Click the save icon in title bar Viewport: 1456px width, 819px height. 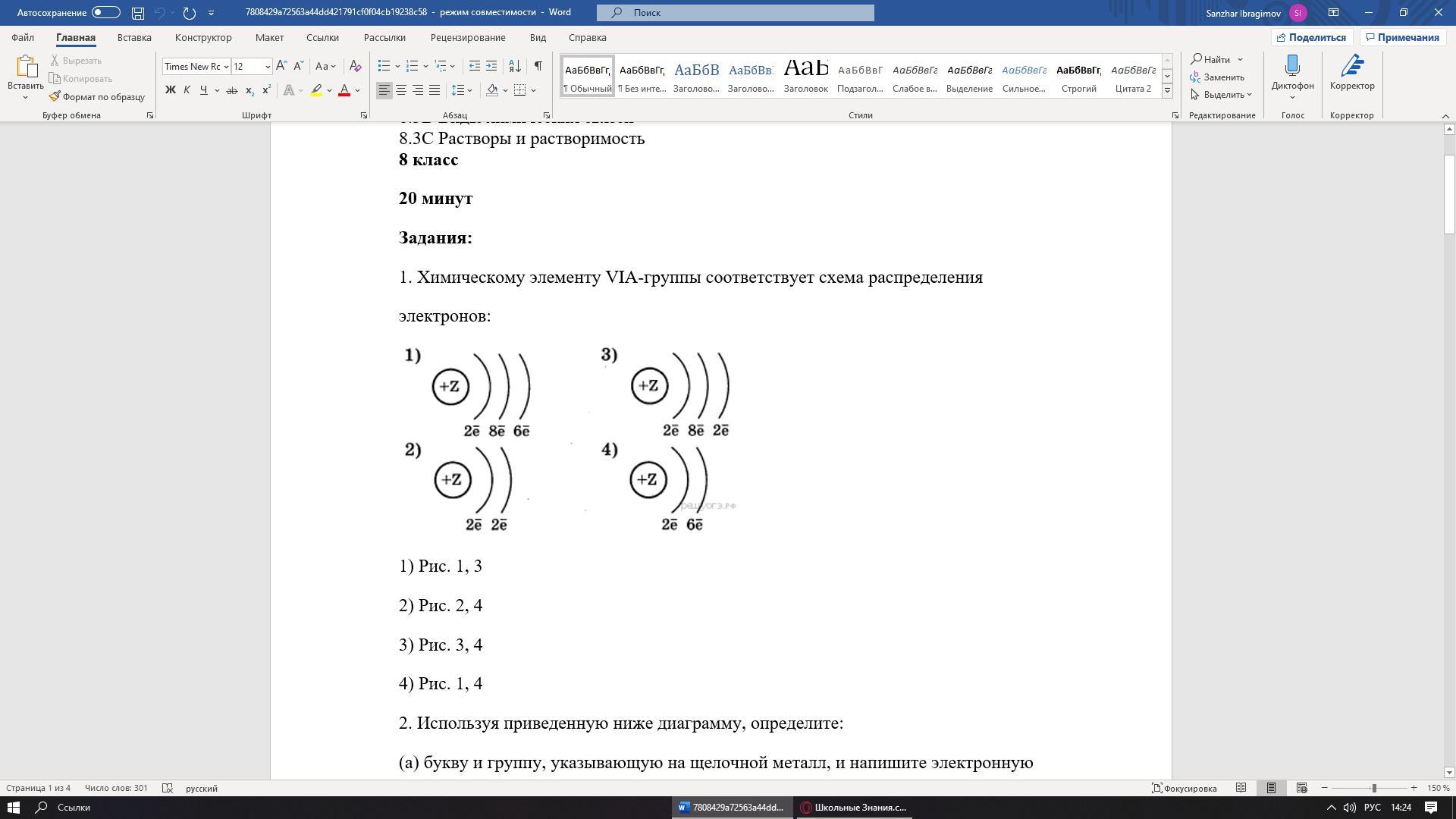(138, 13)
